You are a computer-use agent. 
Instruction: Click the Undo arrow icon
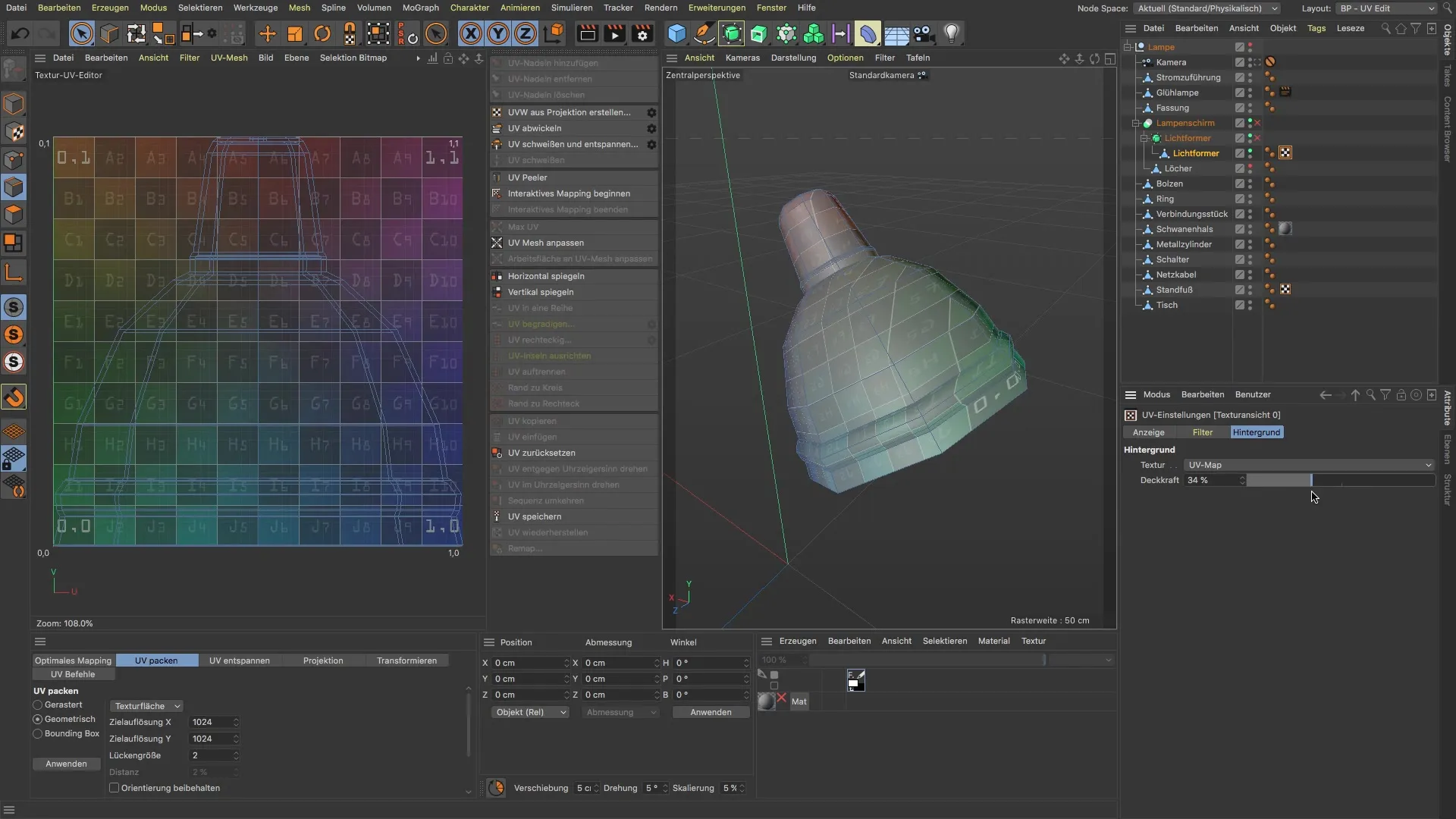click(20, 33)
